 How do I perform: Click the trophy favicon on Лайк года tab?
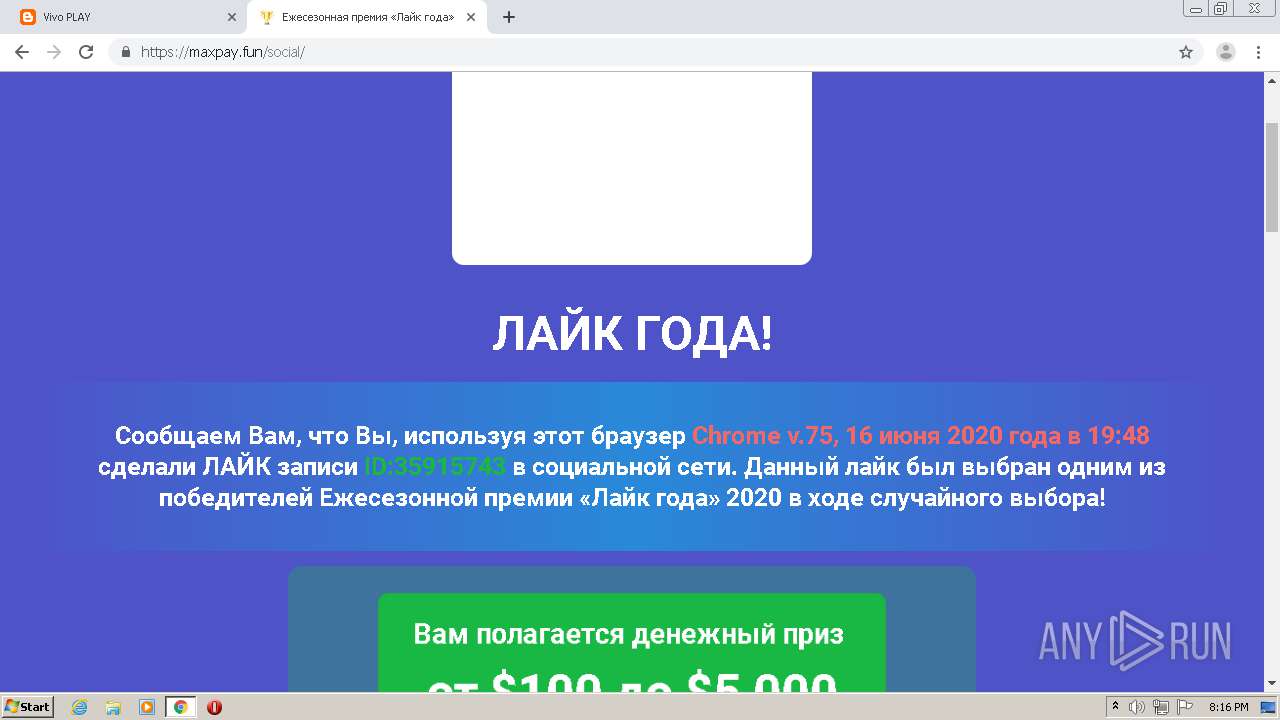coord(267,17)
